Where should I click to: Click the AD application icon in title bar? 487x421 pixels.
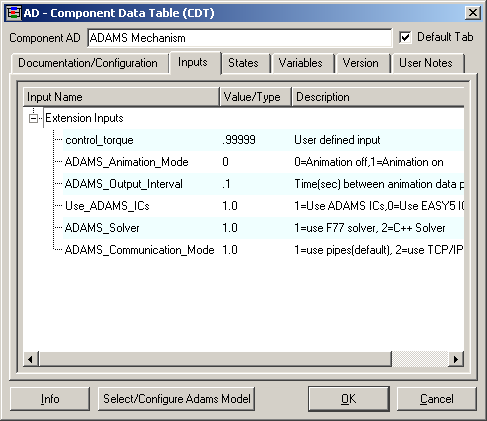[14, 13]
